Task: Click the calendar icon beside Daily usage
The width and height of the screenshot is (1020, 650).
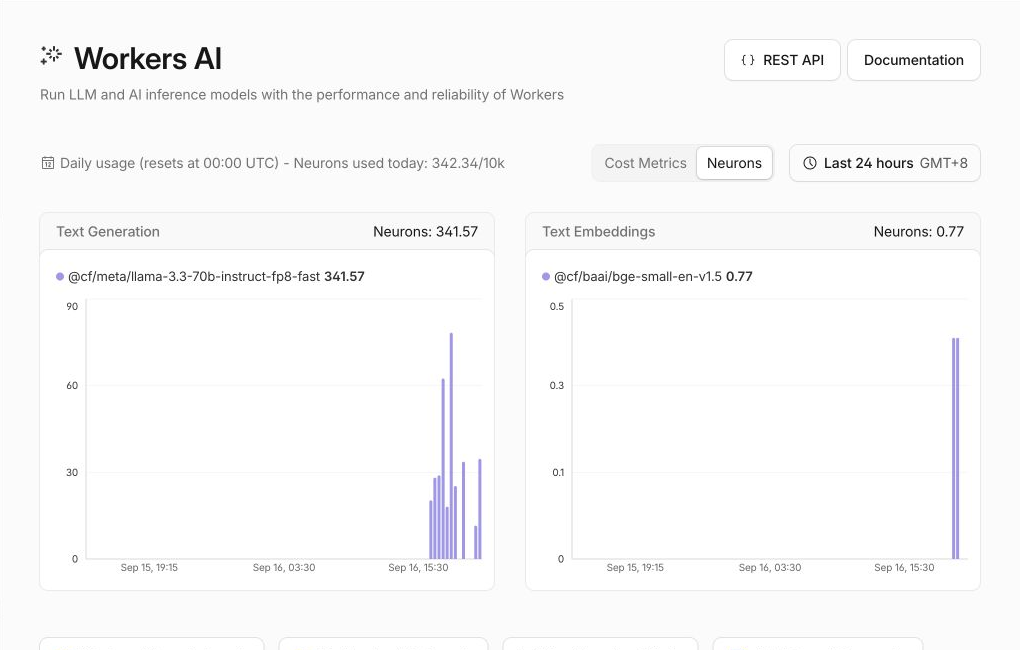Action: [x=47, y=163]
